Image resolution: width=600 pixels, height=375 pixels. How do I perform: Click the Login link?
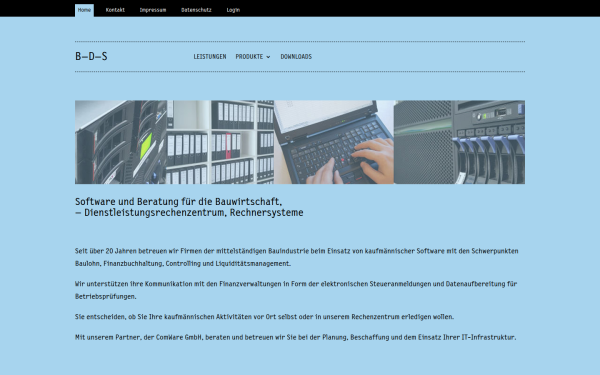click(233, 10)
